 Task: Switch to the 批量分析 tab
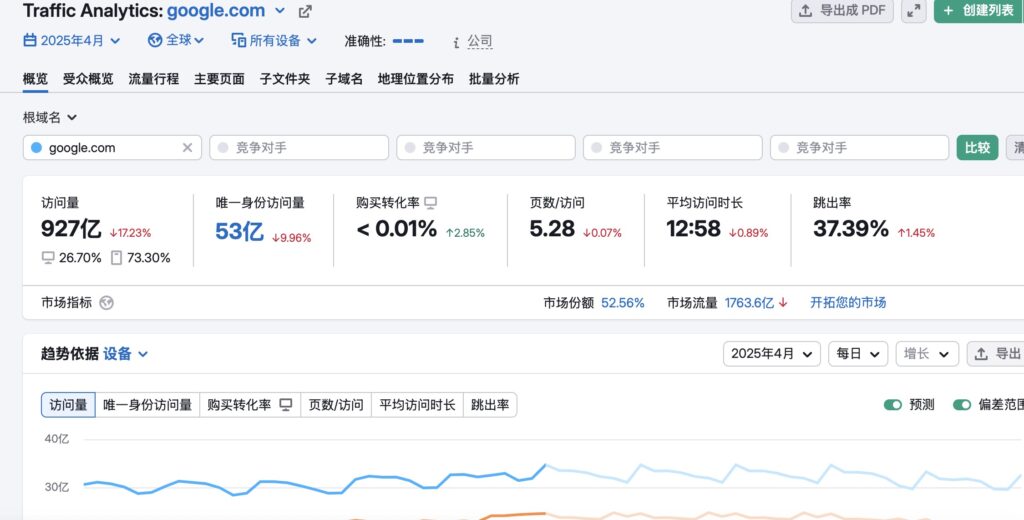494,79
